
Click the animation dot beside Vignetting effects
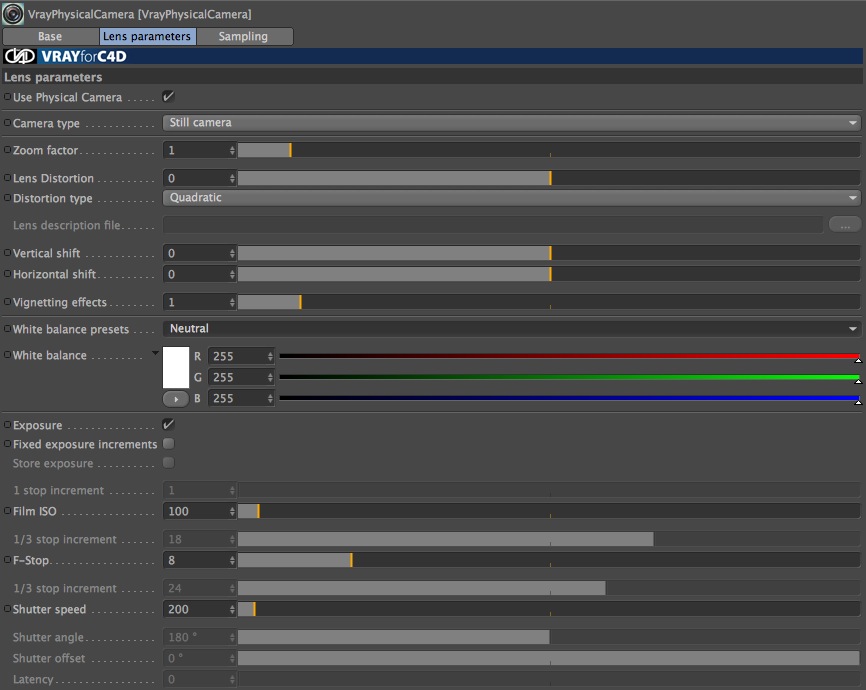tap(8, 302)
